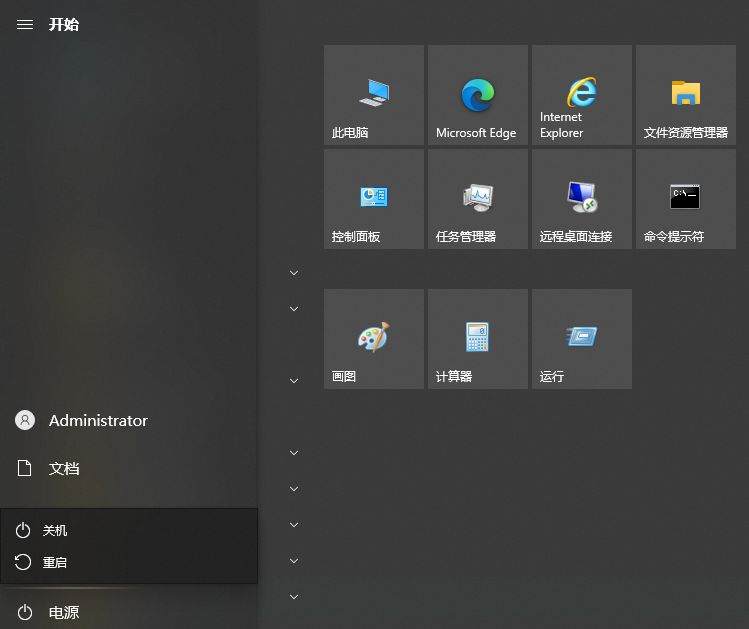Image resolution: width=749 pixels, height=629 pixels.
Task: Open 远程桌面连接 tile
Action: [582, 199]
